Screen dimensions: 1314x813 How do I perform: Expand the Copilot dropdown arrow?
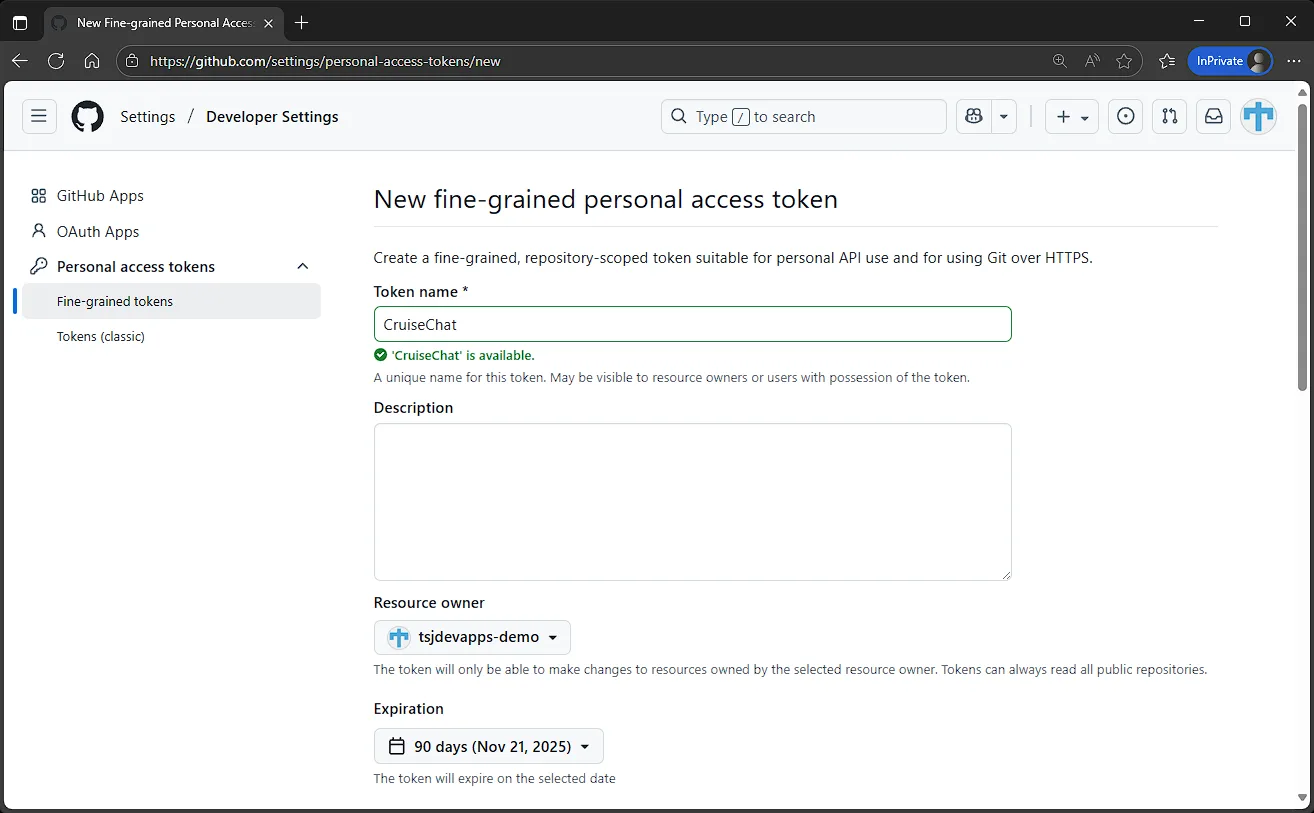coord(1003,116)
